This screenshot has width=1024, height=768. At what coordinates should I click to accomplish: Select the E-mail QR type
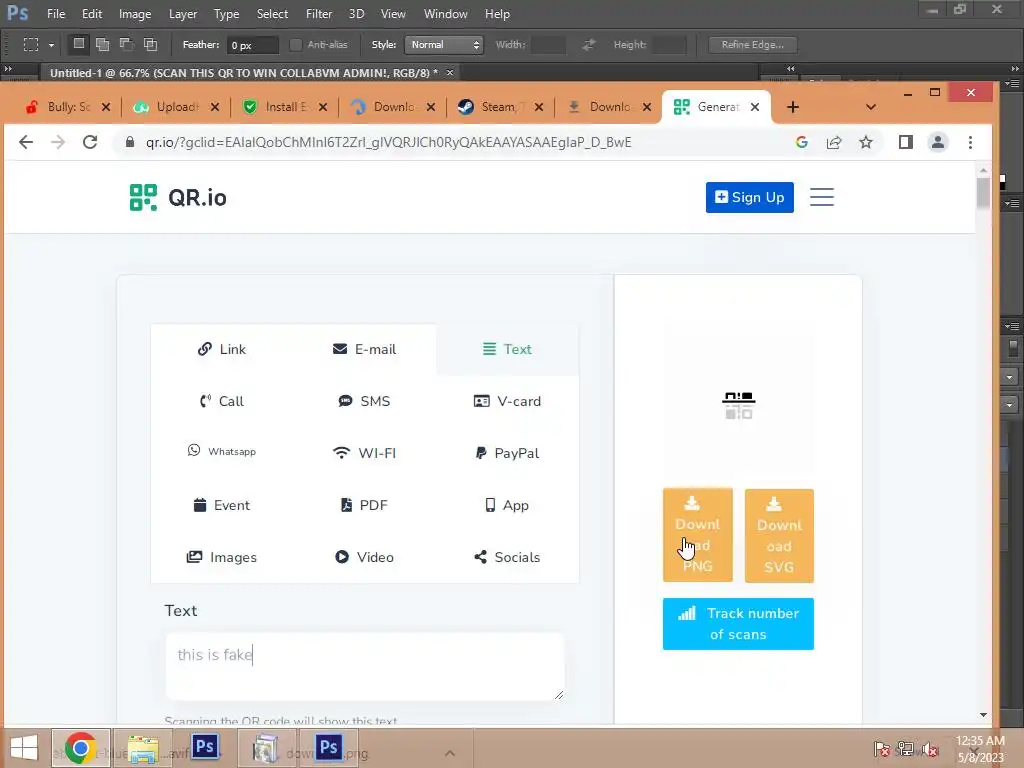coord(364,349)
